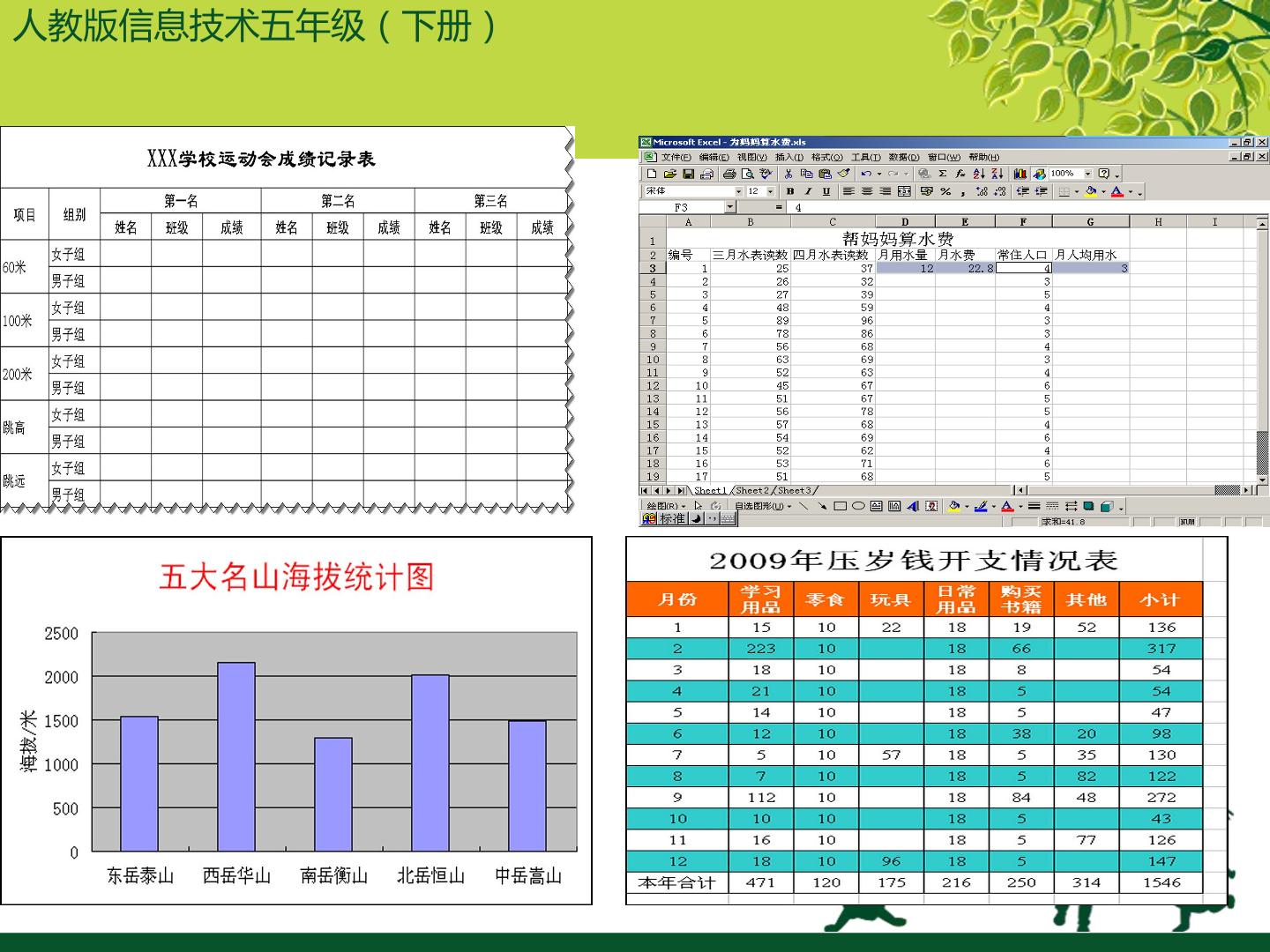Open the 绘图(R) drawing menu button
This screenshot has height=952, width=1270.
(x=666, y=506)
